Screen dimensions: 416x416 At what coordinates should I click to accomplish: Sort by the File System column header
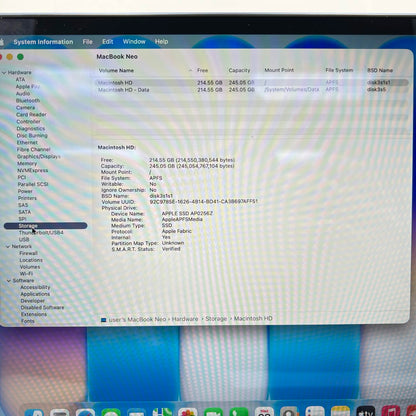(x=339, y=70)
